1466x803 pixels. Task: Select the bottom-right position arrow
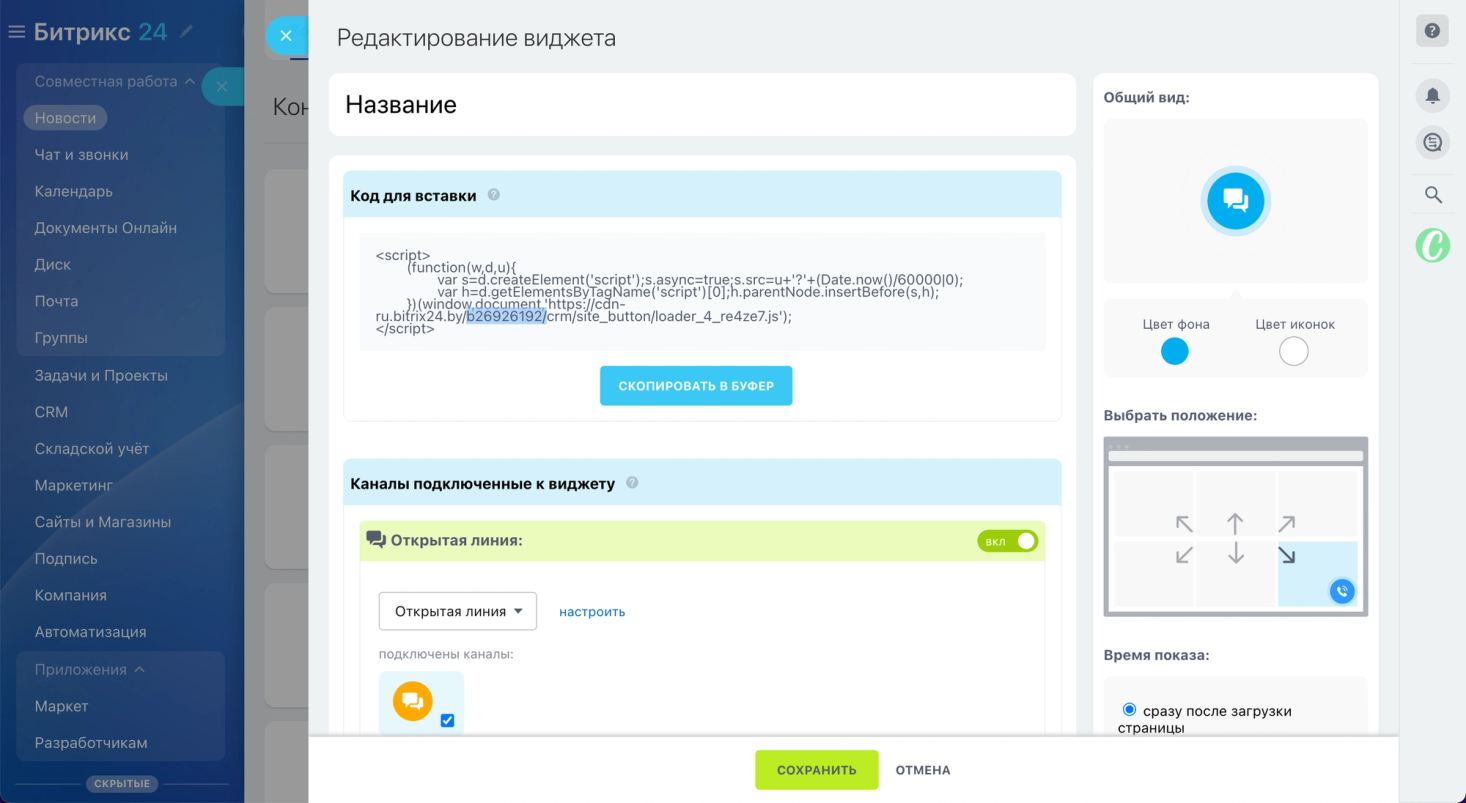1286,554
